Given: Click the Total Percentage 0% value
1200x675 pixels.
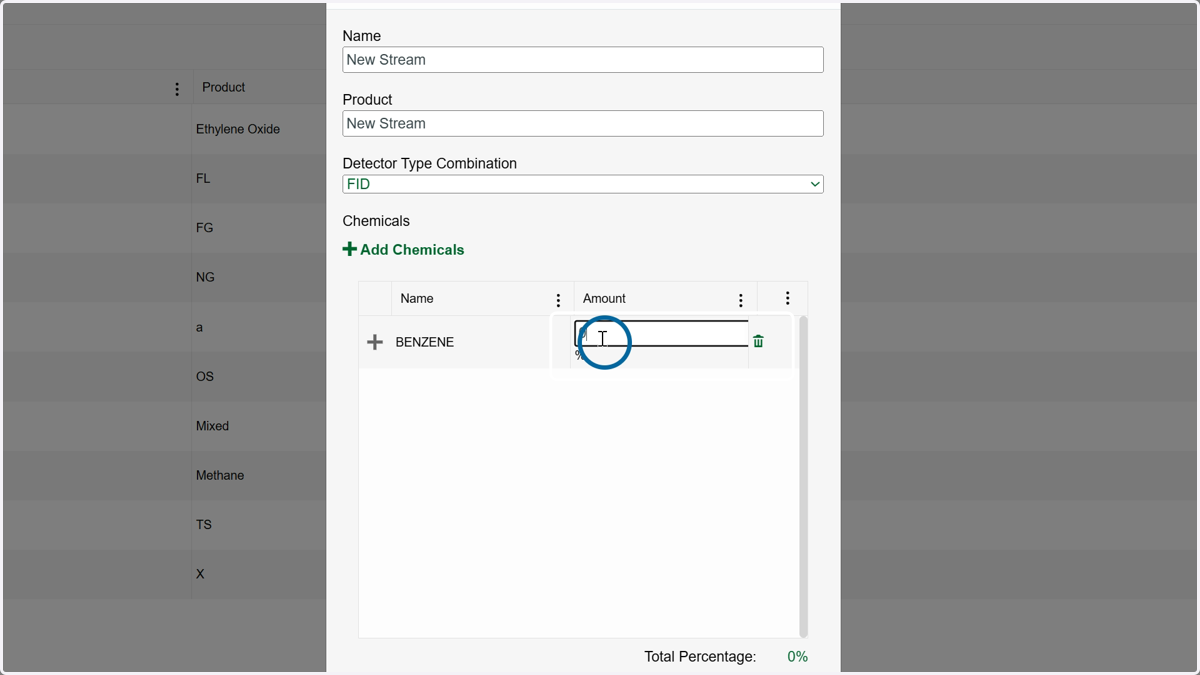Looking at the screenshot, I should point(797,657).
